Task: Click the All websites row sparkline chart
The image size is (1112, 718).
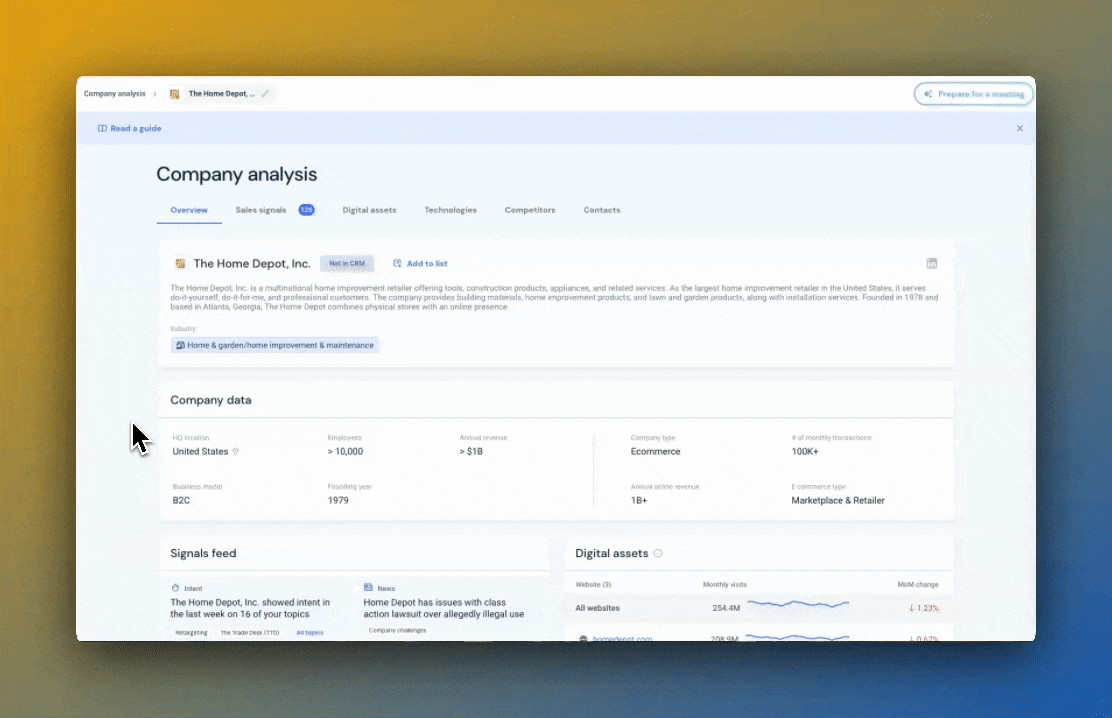Action: [x=798, y=605]
